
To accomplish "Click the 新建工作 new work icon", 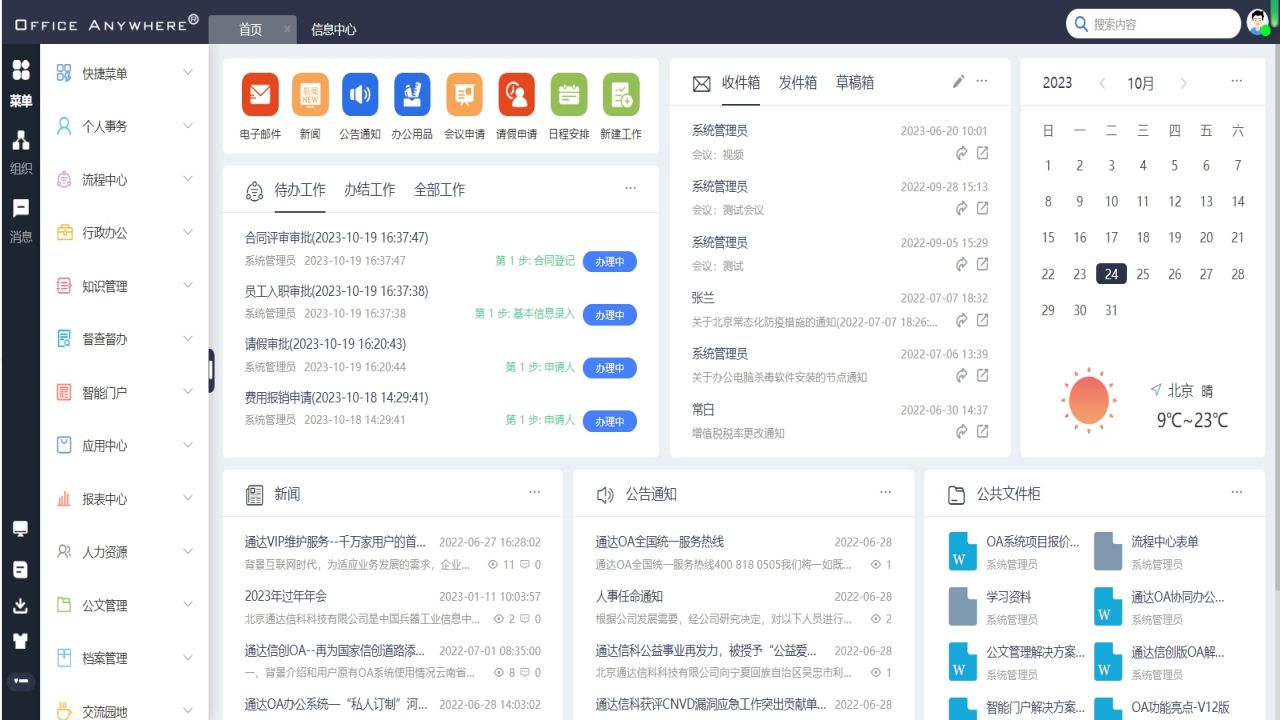I will [x=621, y=95].
